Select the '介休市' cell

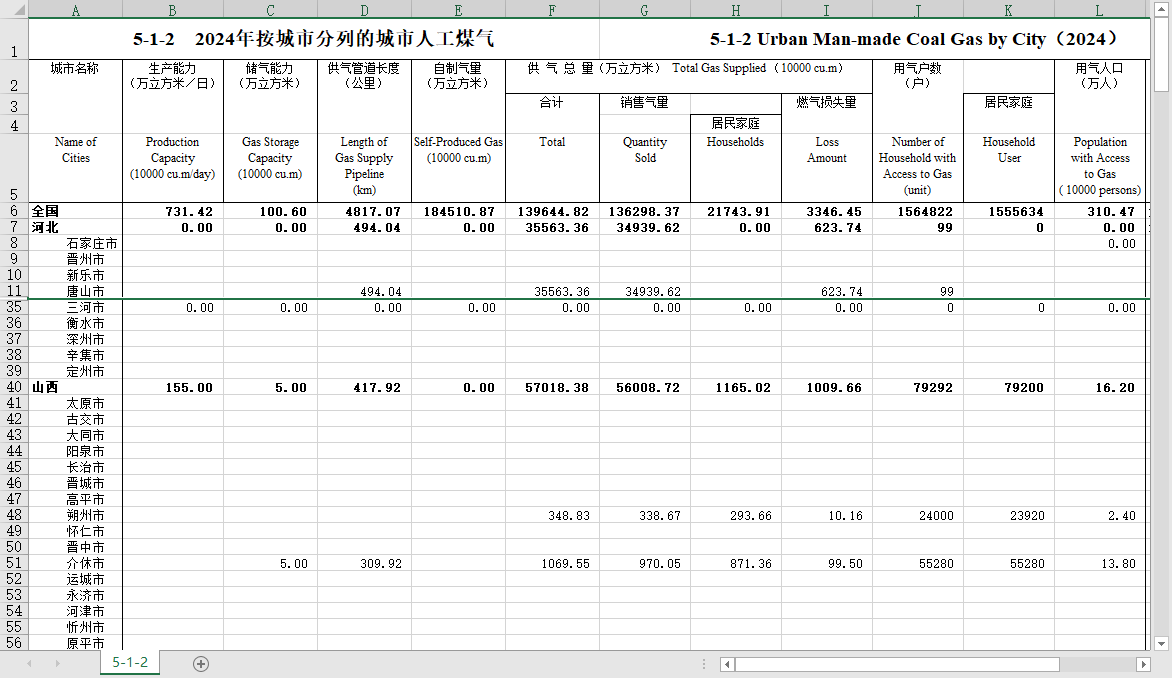(x=75, y=563)
